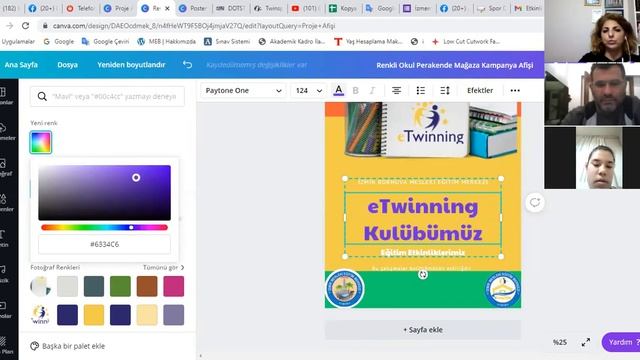Reload the browser page
The height and width of the screenshot is (360, 640).
pyautogui.click(x=25, y=26)
